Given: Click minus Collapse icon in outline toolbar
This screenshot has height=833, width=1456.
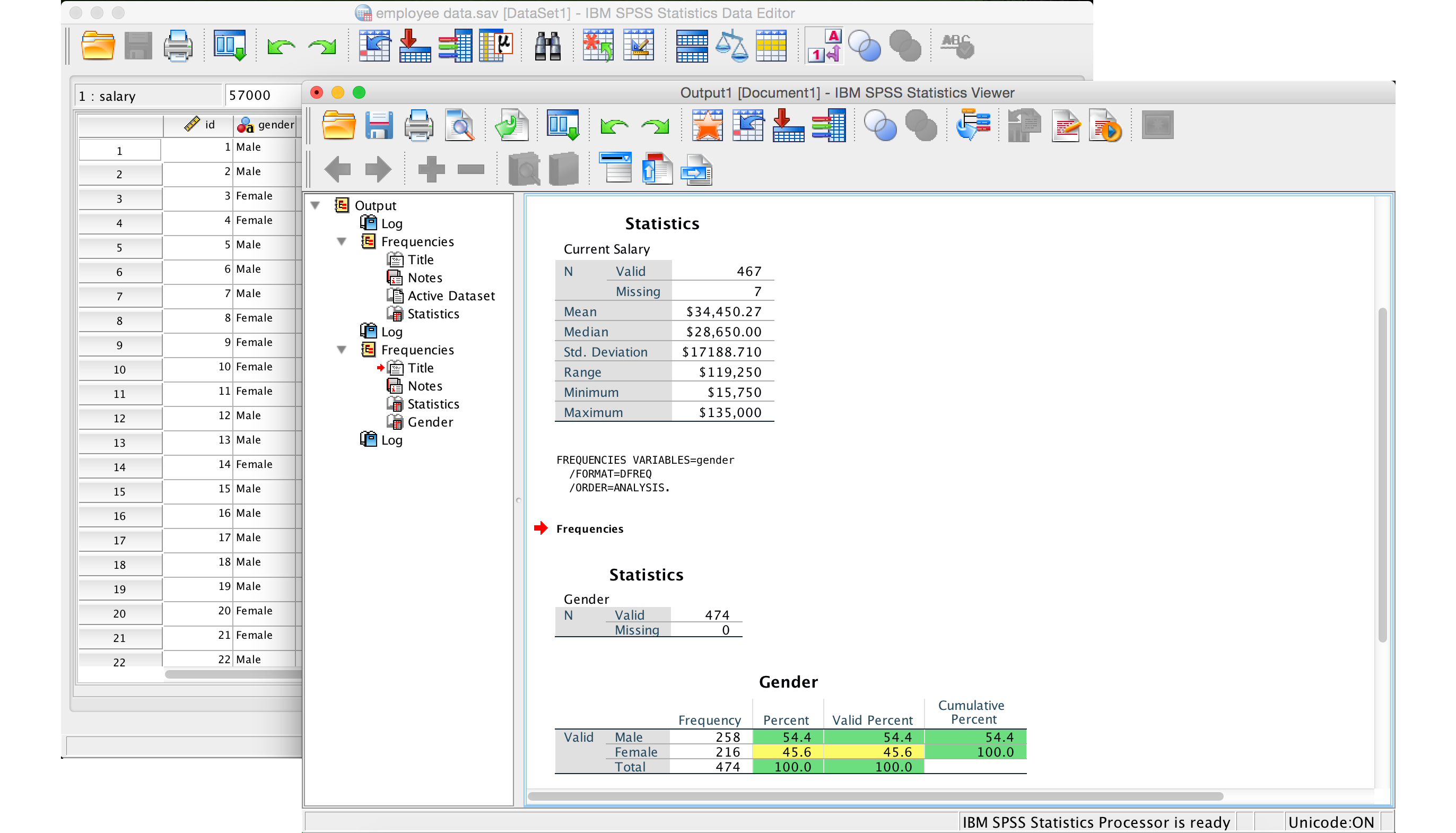Looking at the screenshot, I should click(471, 169).
